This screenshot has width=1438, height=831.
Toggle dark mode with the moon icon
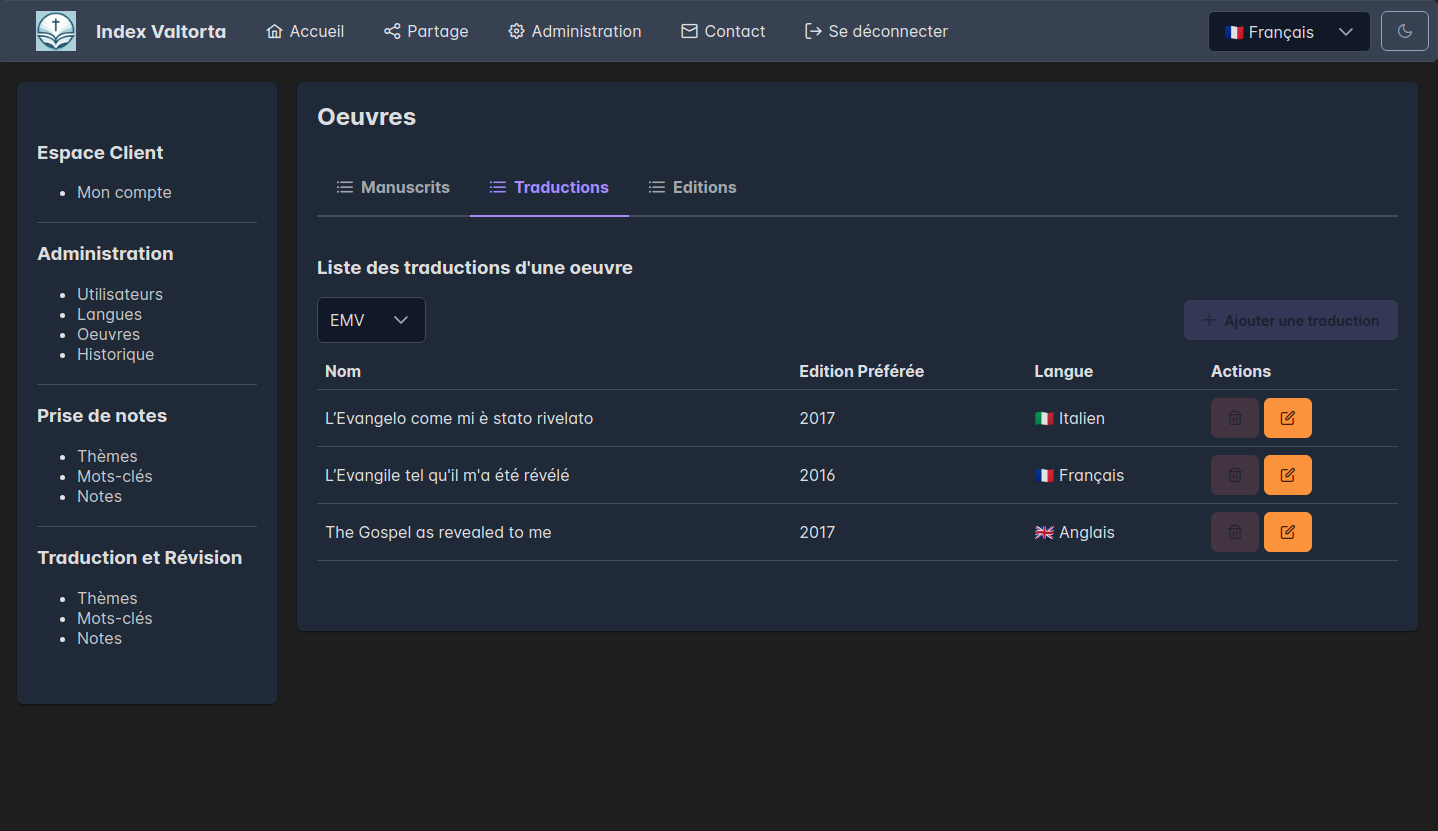(x=1404, y=31)
